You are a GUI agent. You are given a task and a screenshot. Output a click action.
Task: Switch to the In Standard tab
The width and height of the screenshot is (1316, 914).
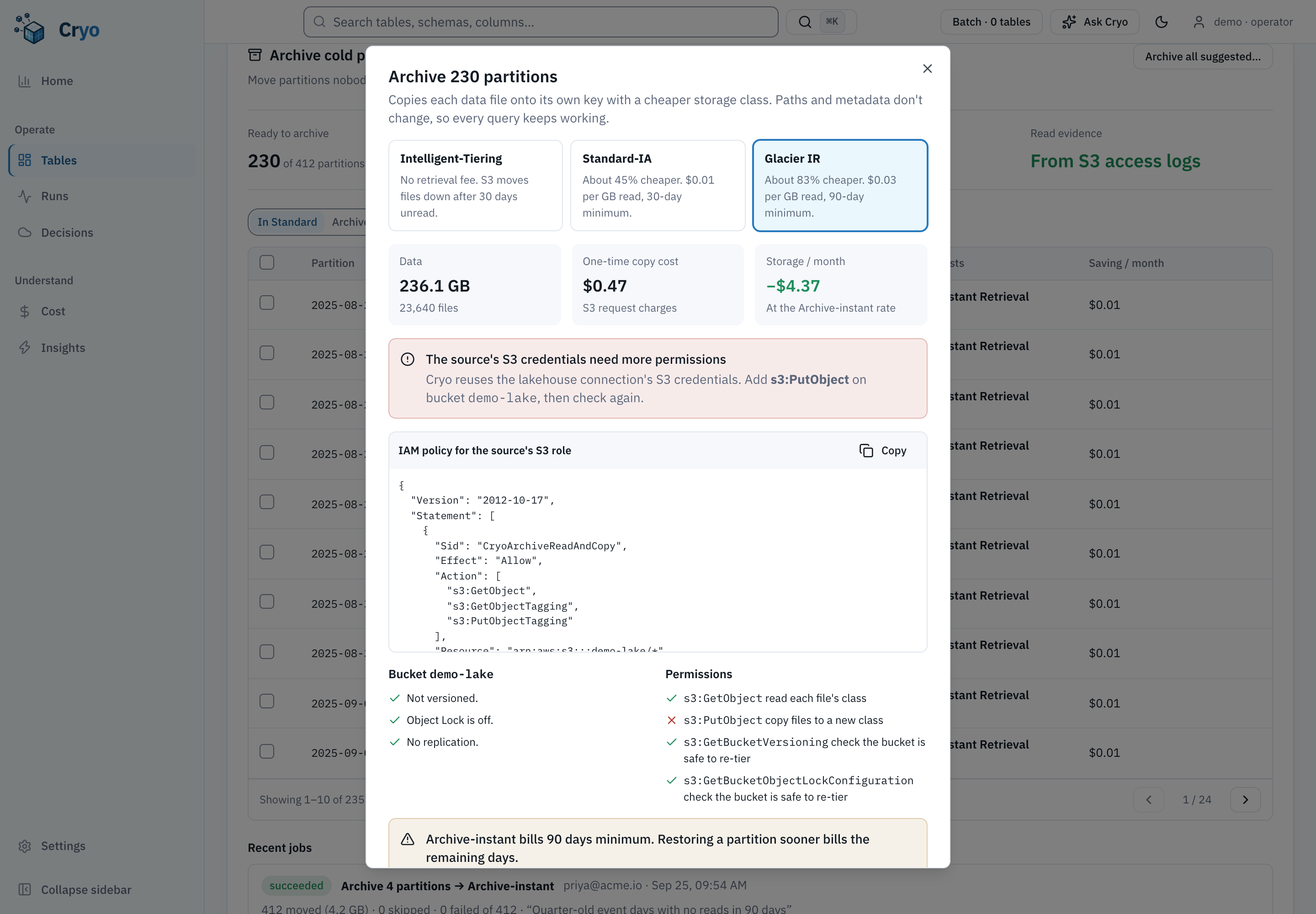[287, 222]
